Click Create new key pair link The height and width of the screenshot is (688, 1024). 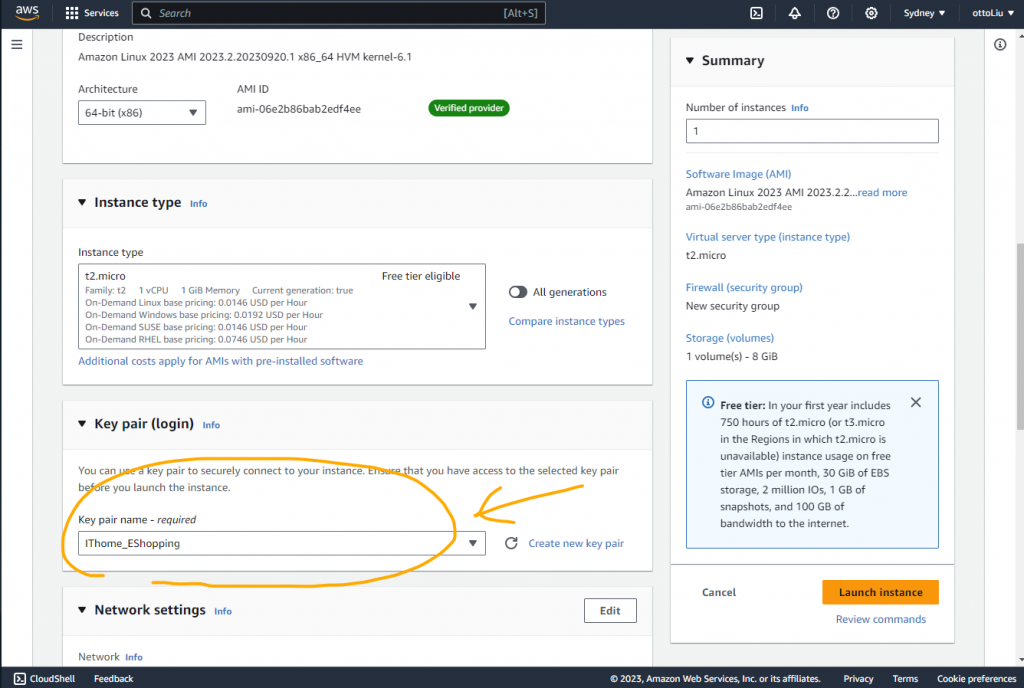point(576,543)
